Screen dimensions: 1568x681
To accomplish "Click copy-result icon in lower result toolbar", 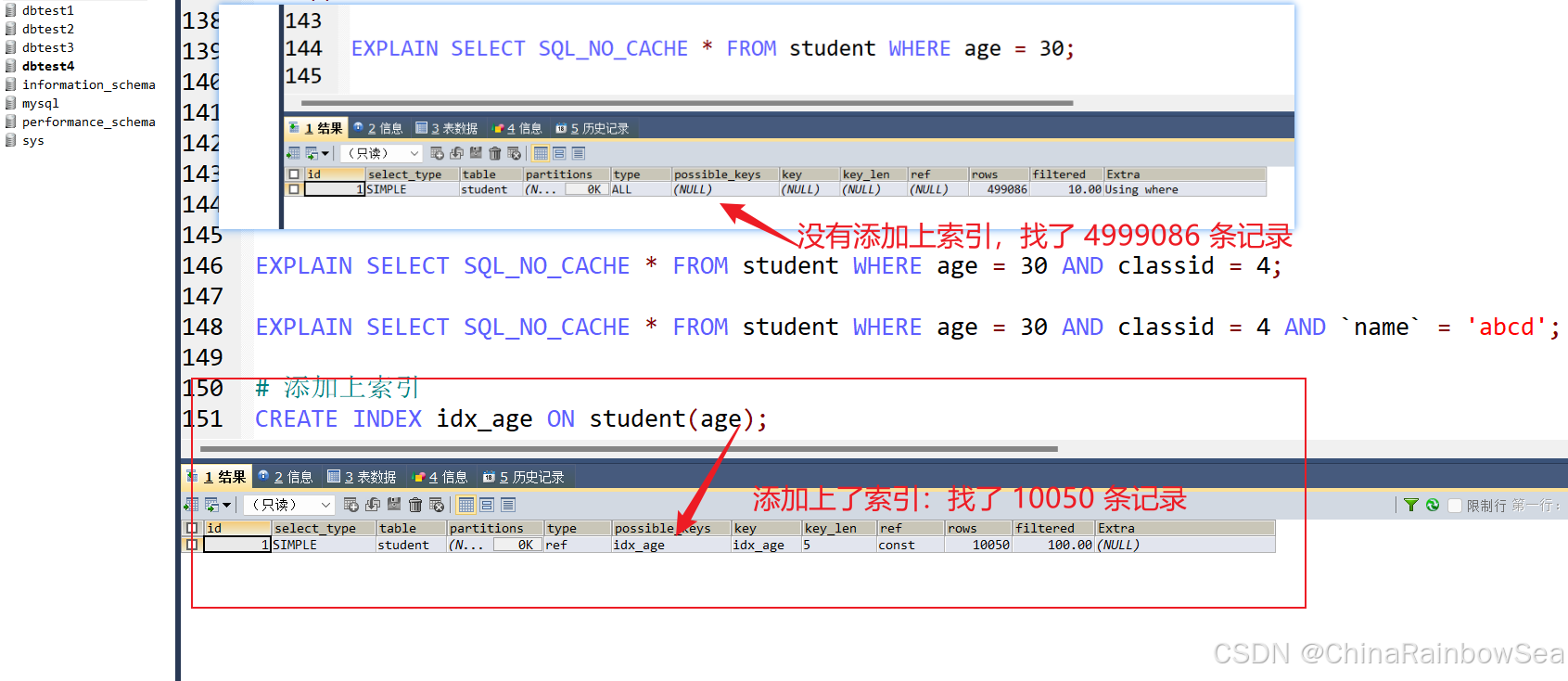I will 212,505.
